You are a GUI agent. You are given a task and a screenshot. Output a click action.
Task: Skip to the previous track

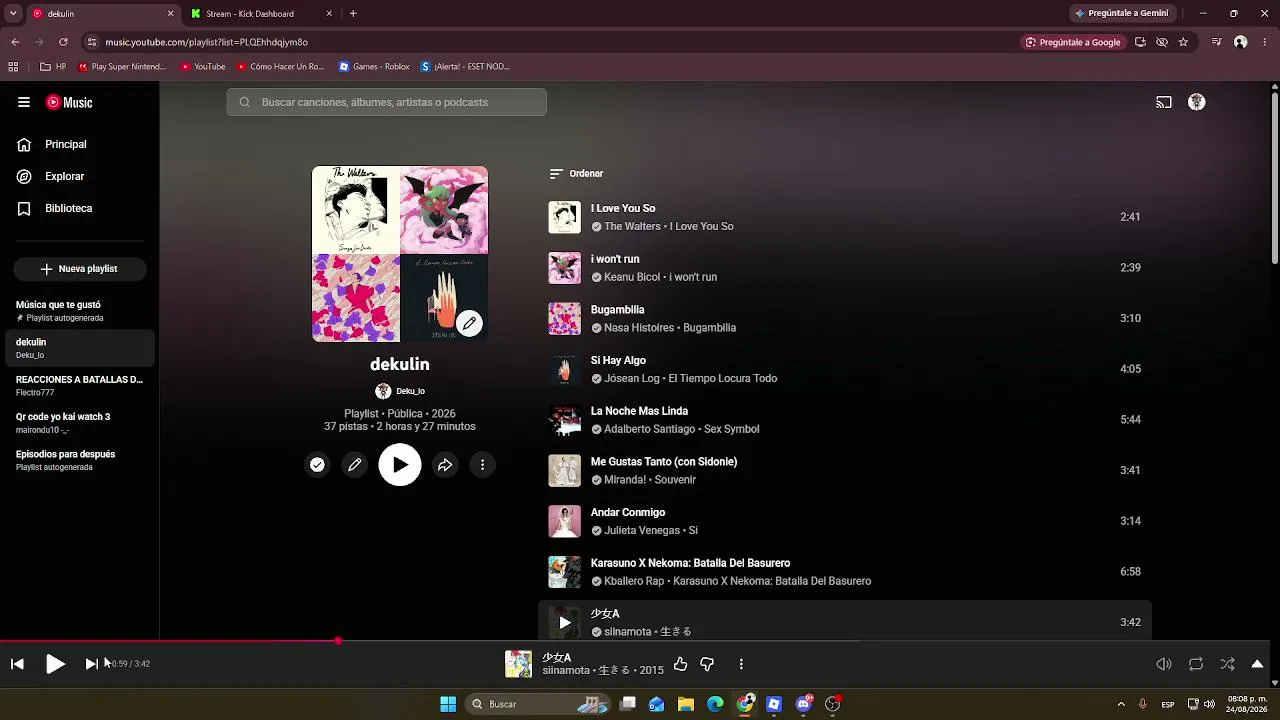coord(17,664)
